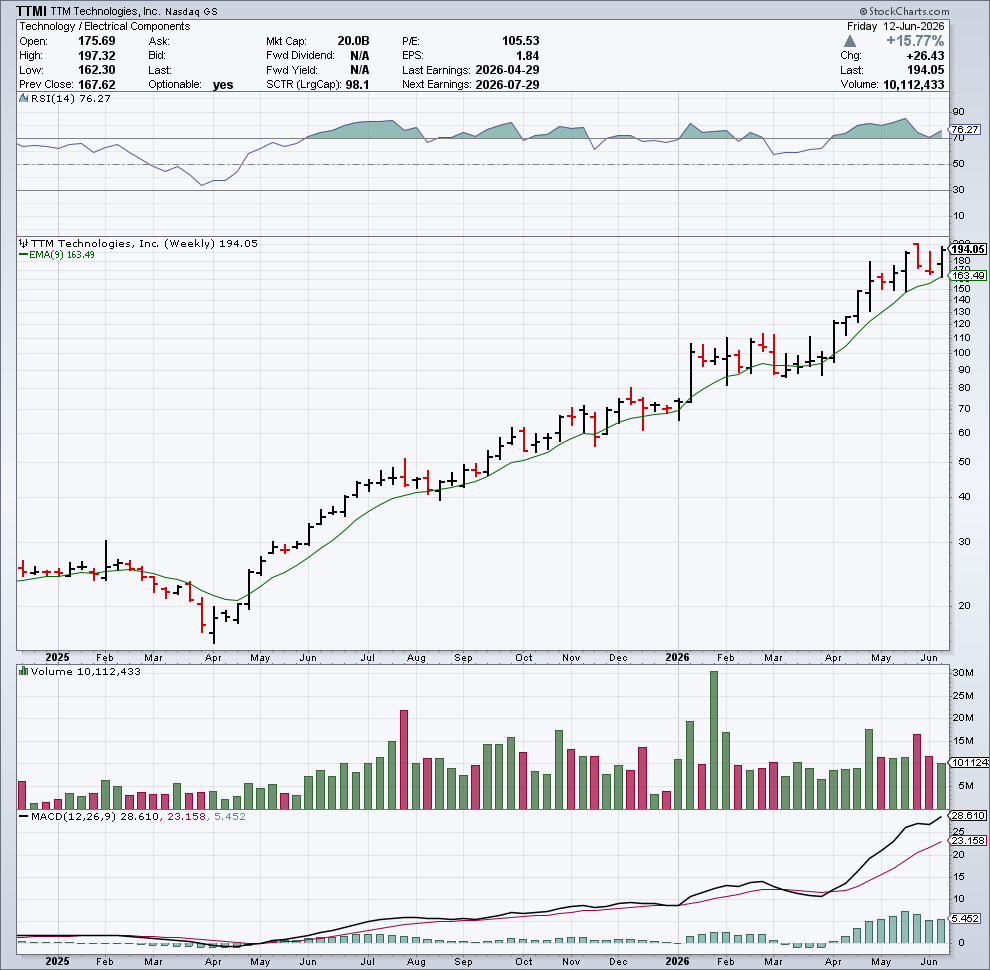The width and height of the screenshot is (990, 970).
Task: Click the 194.05 price tag on right axis
Action: click(968, 249)
